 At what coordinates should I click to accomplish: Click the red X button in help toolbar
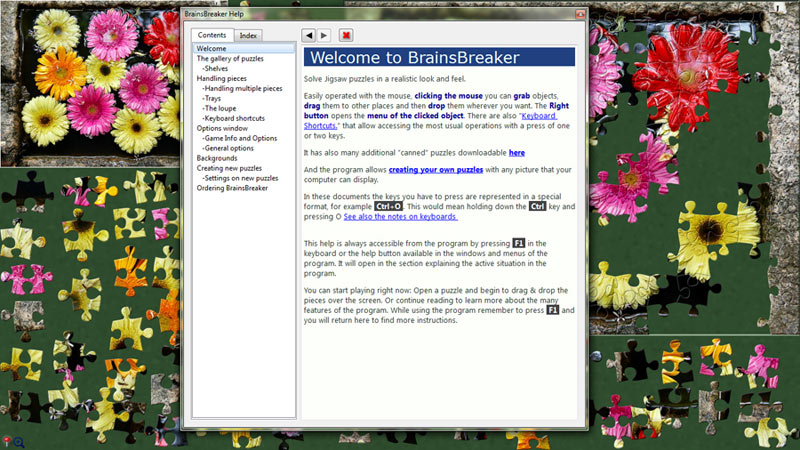(x=346, y=35)
